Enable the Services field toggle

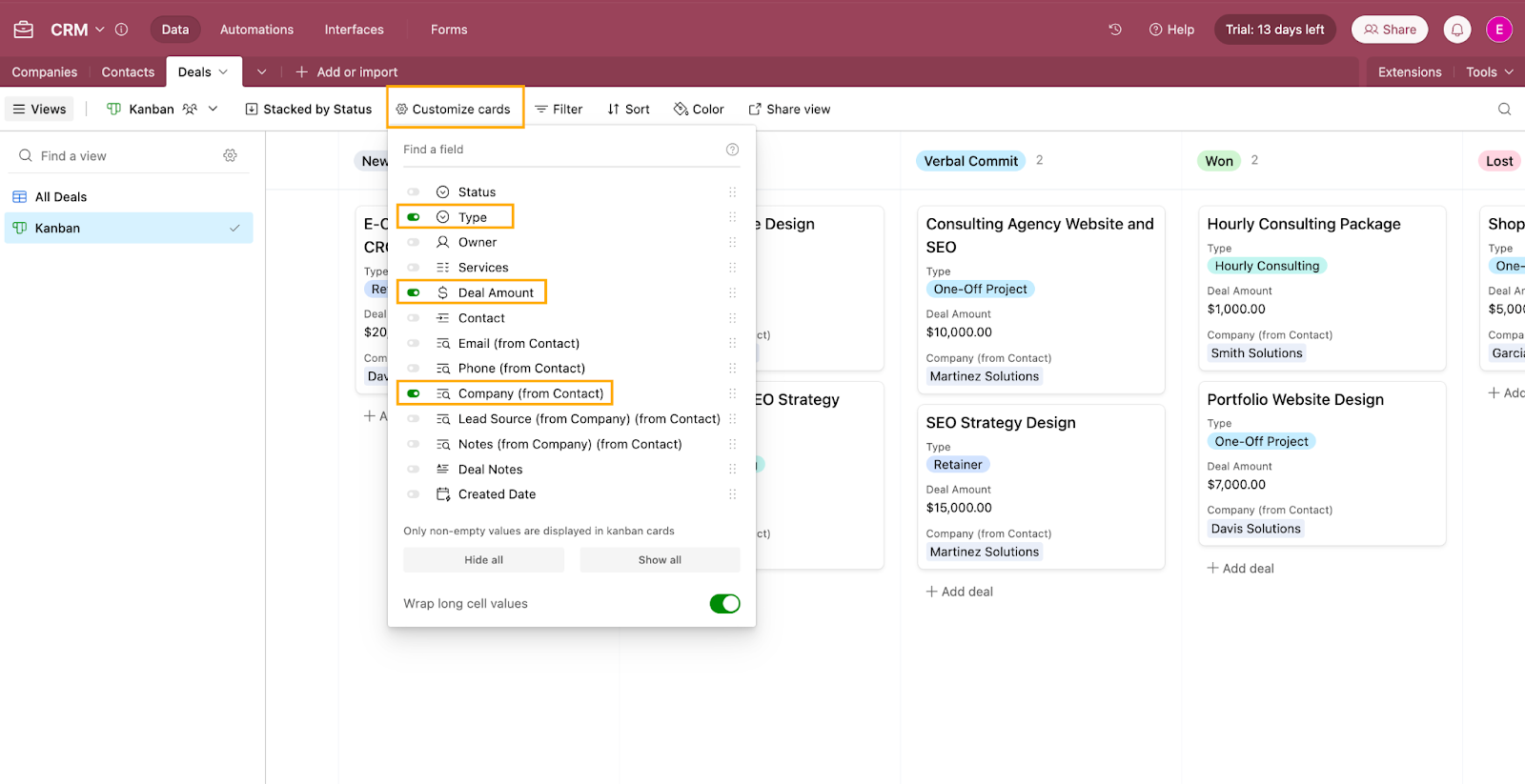point(414,268)
